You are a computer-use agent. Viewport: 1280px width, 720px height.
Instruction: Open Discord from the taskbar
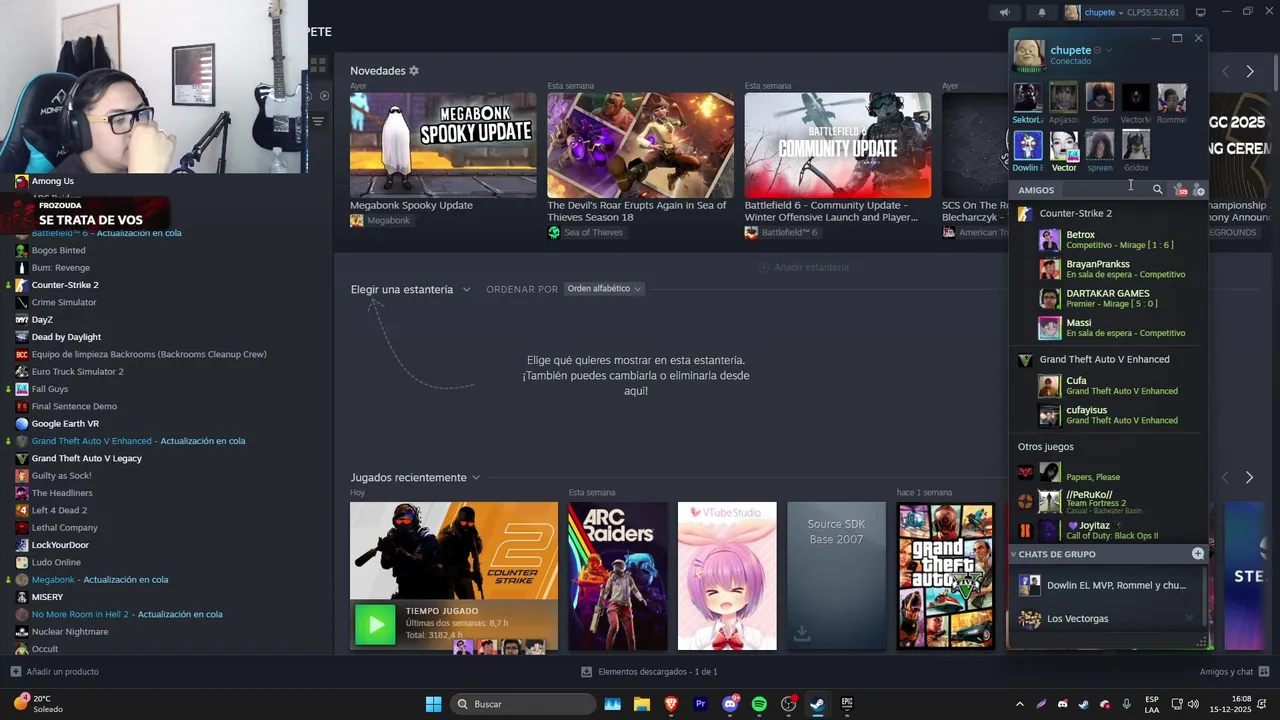coord(730,704)
